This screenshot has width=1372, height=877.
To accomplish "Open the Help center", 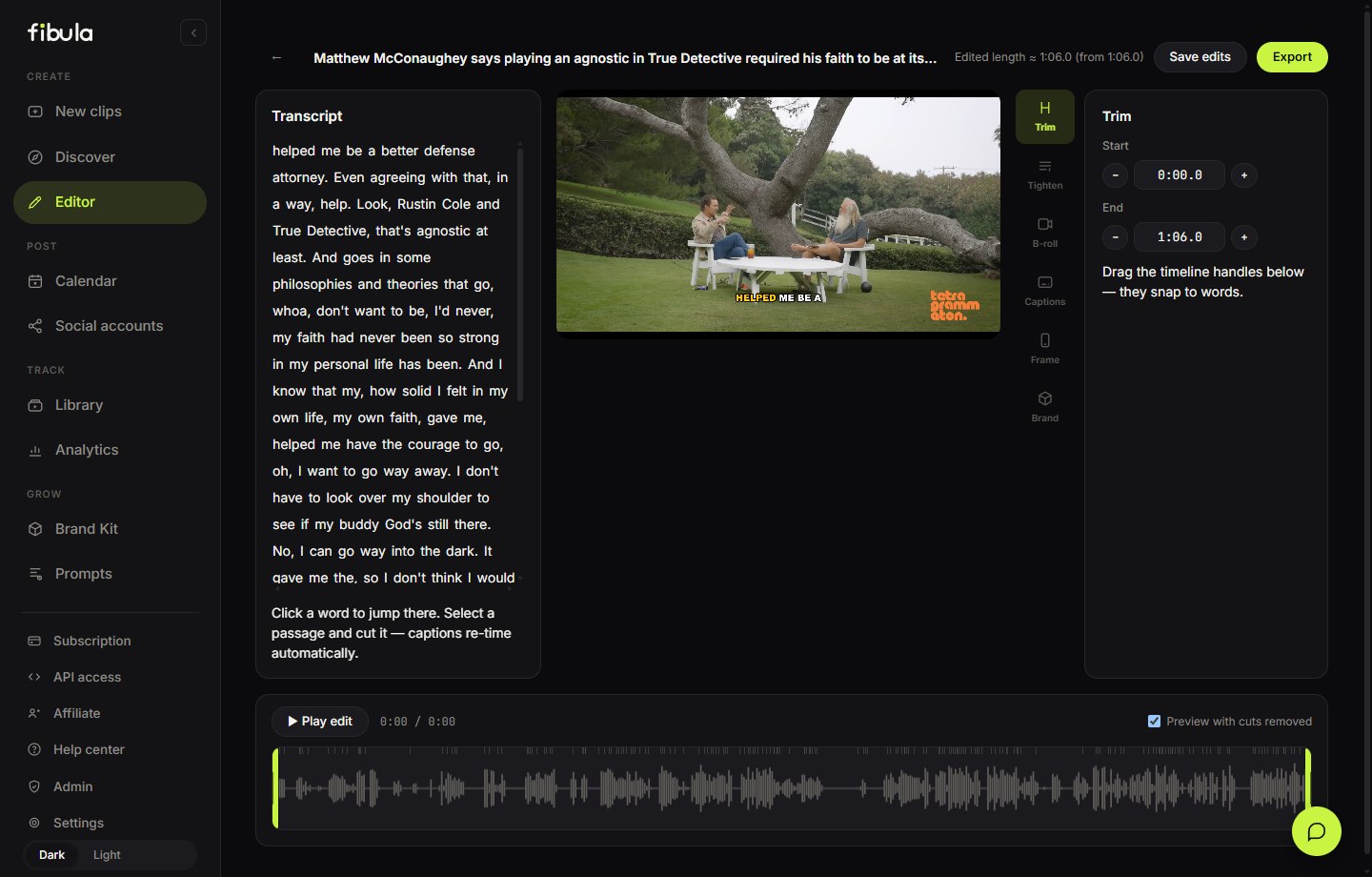I will (x=110, y=749).
